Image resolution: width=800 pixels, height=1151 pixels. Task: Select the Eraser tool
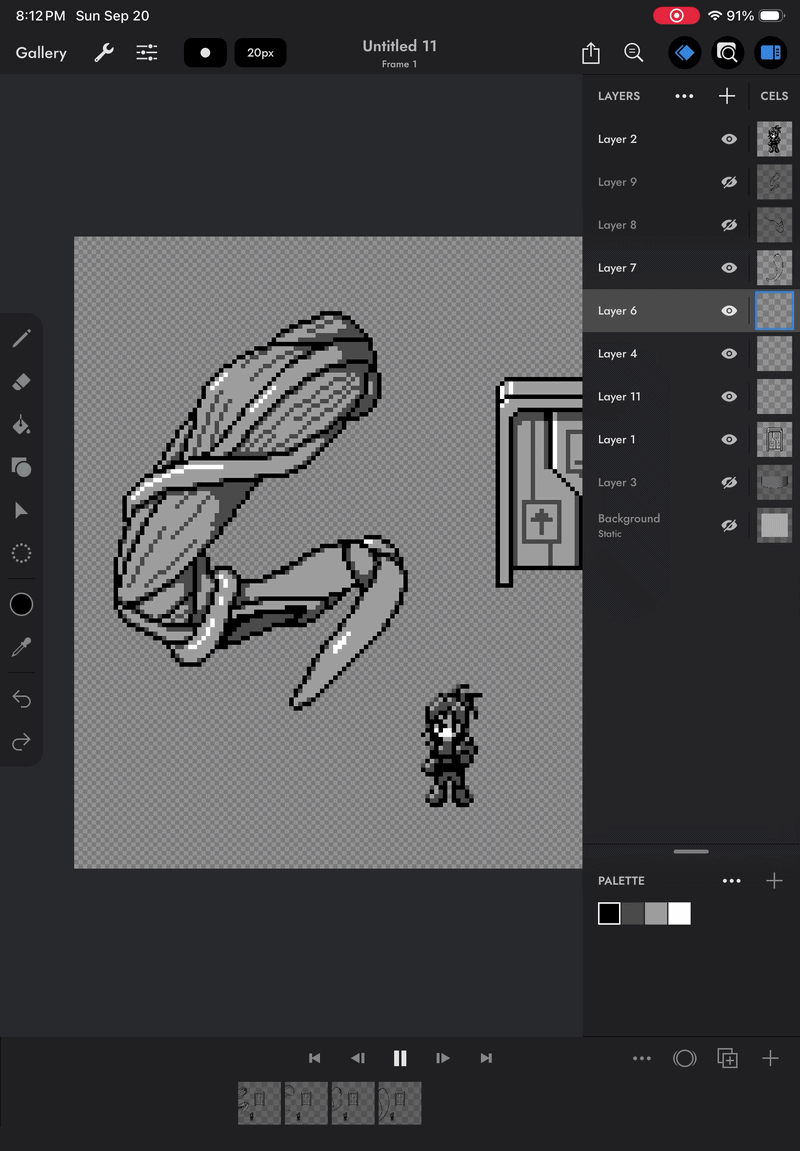tap(21, 382)
